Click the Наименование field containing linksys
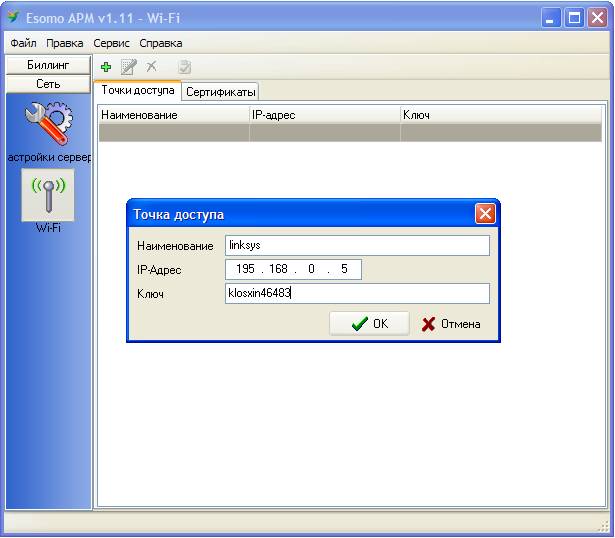 coord(357,245)
